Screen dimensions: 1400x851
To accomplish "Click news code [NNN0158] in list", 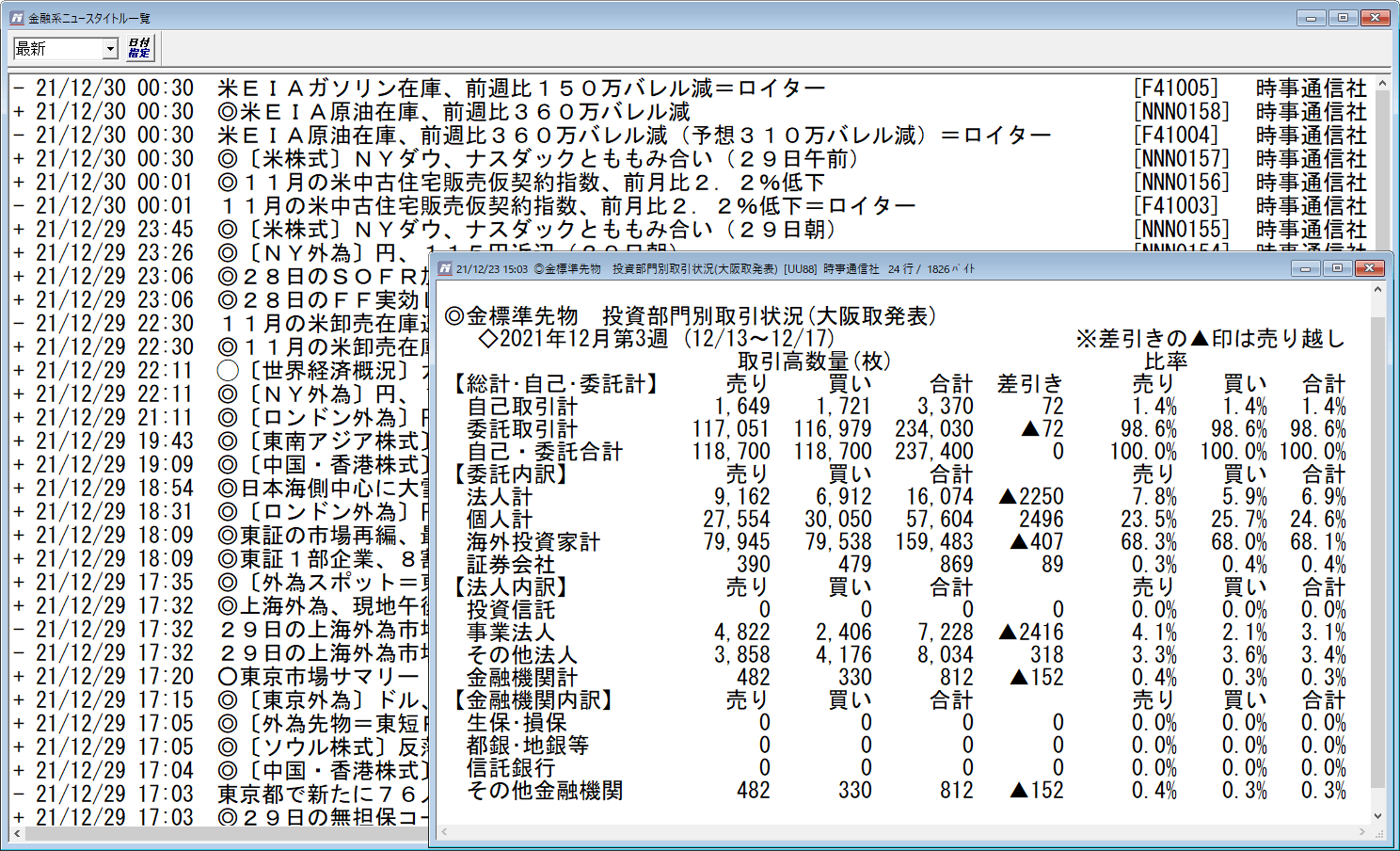I will click(x=1181, y=112).
